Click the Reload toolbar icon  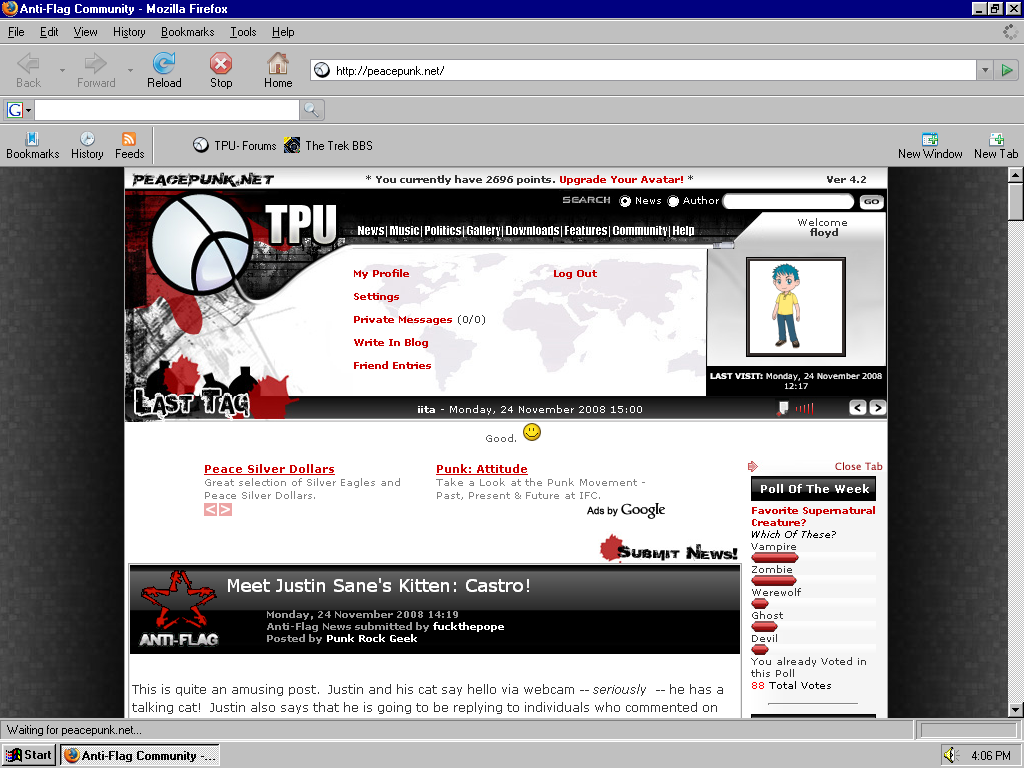[164, 64]
